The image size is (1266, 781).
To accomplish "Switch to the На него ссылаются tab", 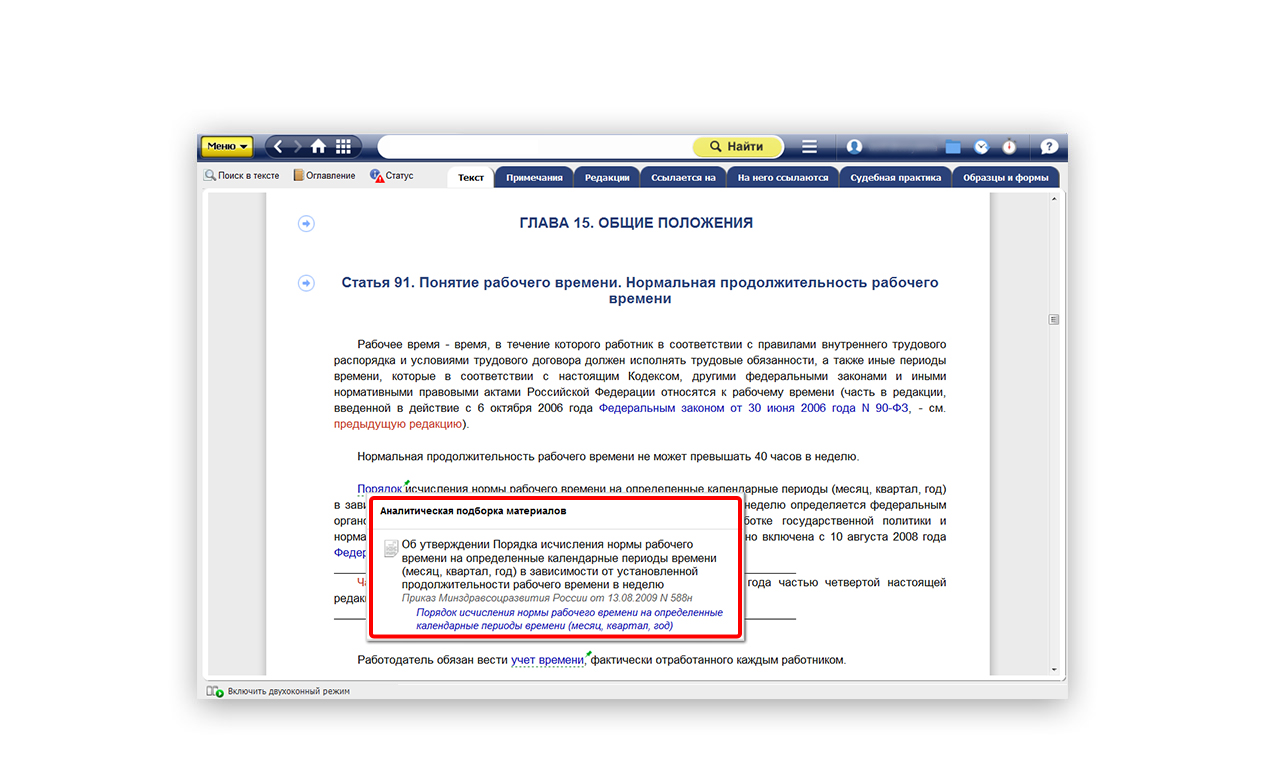I will click(783, 177).
